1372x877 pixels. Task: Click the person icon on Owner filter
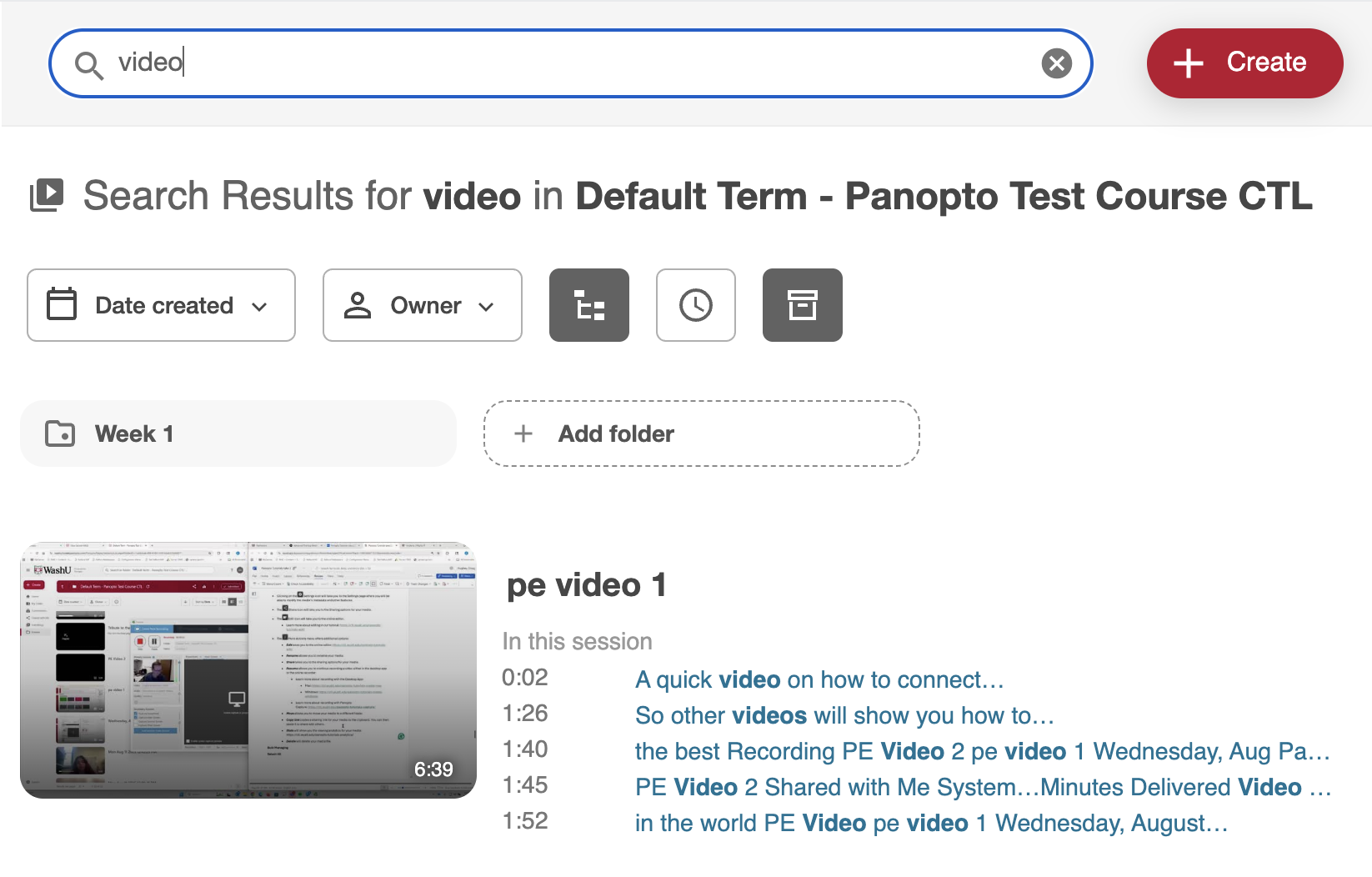point(358,305)
